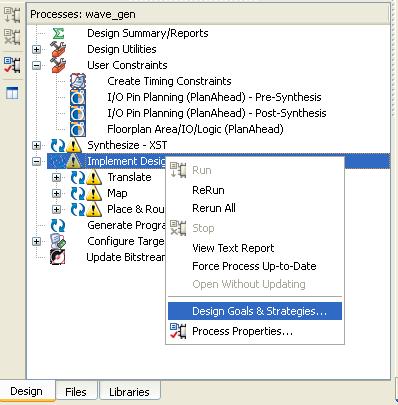Select Design Summary/Reports process
Screen dimensions: 398x405
(148, 33)
